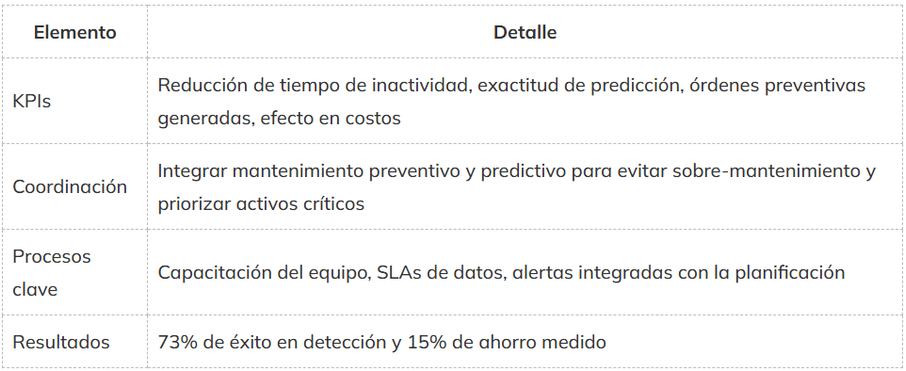Select the Resultados row label
Screen dimensions: 906x371
[61, 342]
